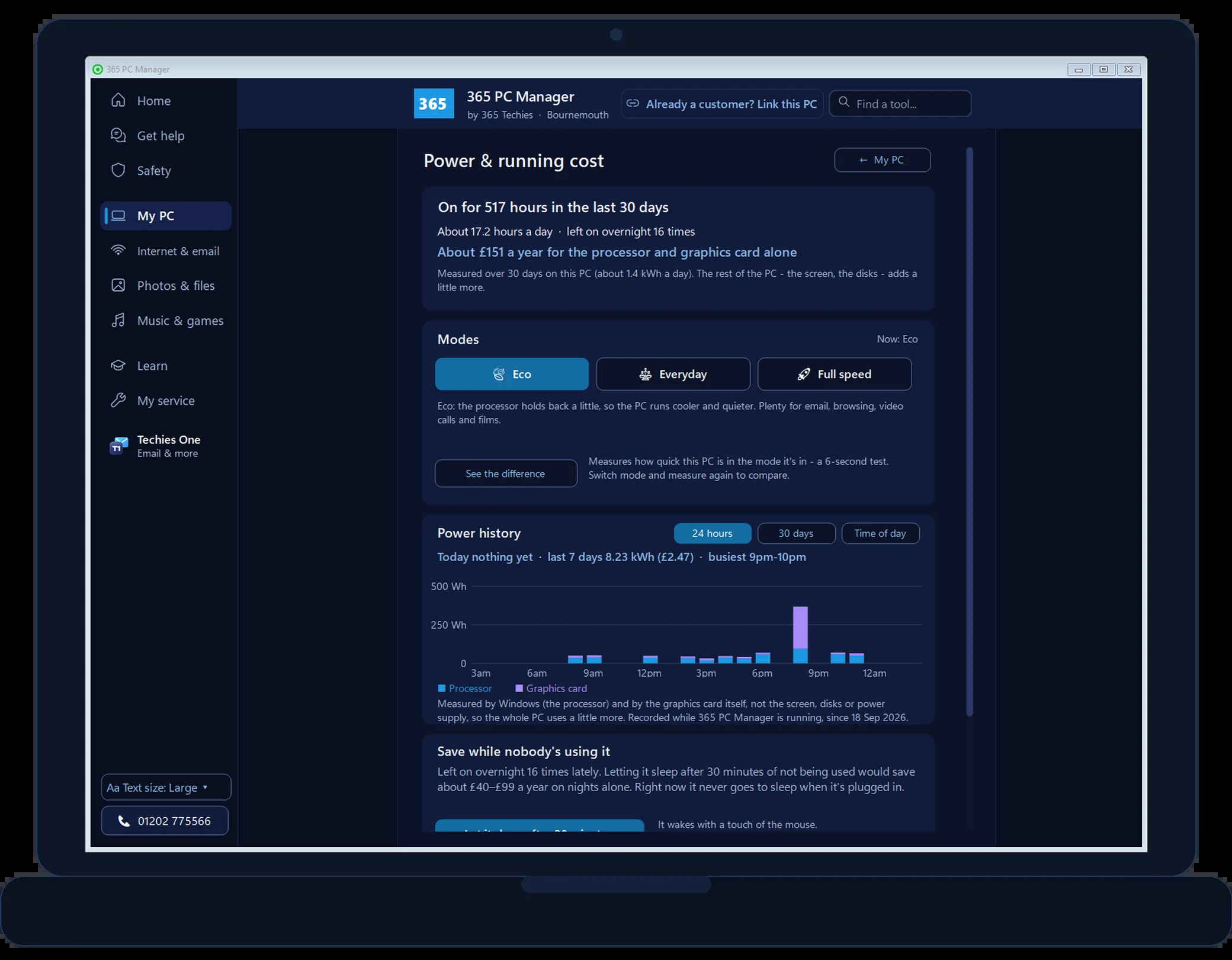Click Save while nobody's using it heading
This screenshot has height=960, width=1232.
click(524, 751)
